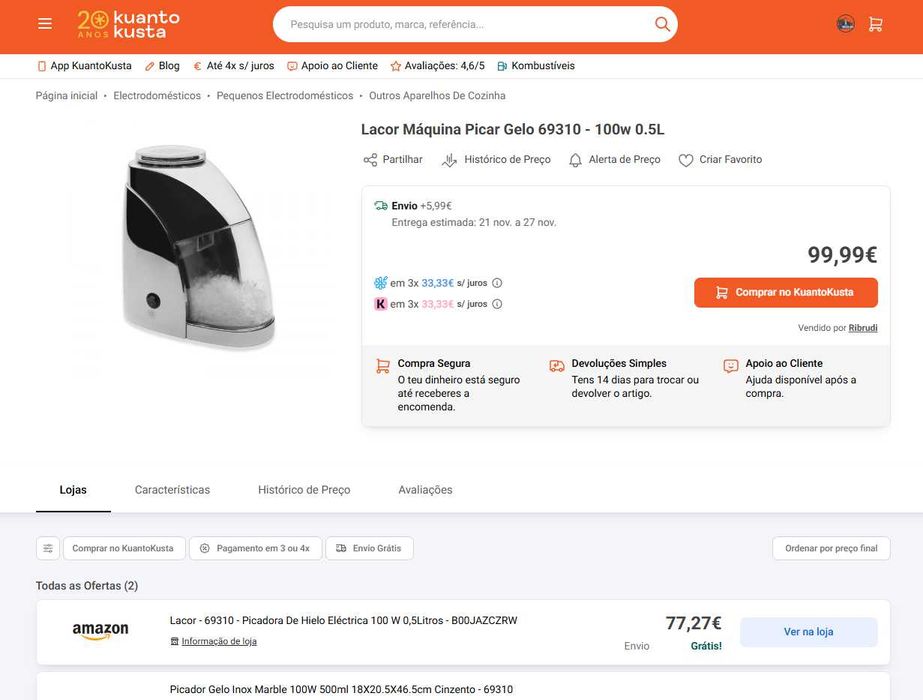This screenshot has width=923, height=700.
Task: Open the shopping cart
Action: pyautogui.click(x=875, y=24)
